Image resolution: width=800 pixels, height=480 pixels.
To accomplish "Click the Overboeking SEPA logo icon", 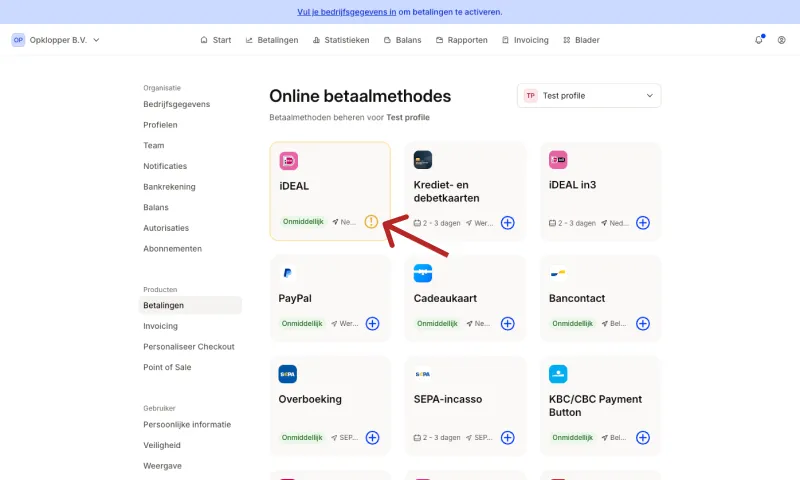I will [x=288, y=374].
